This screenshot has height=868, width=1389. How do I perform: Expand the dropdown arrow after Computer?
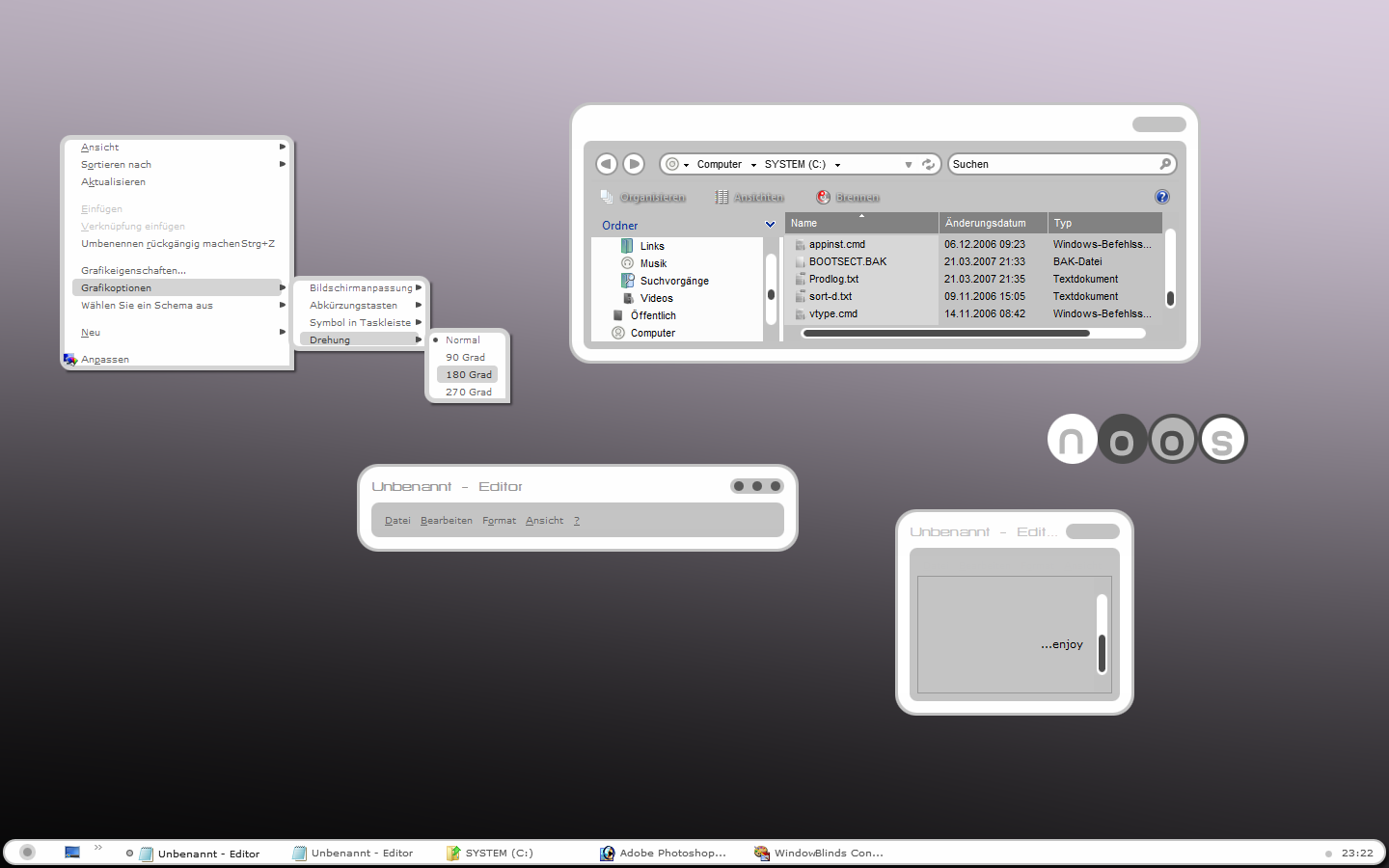point(753,165)
